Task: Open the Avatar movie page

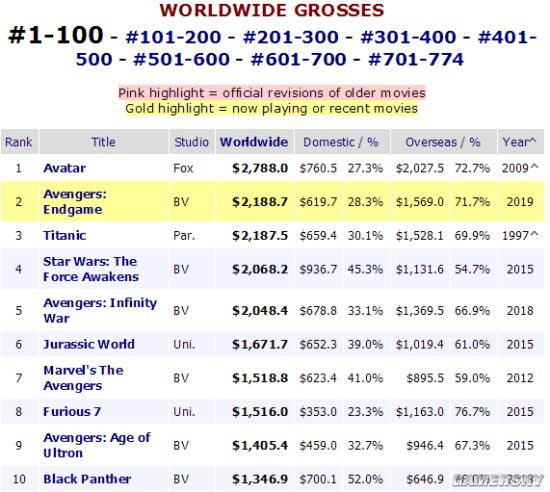Action: point(65,168)
